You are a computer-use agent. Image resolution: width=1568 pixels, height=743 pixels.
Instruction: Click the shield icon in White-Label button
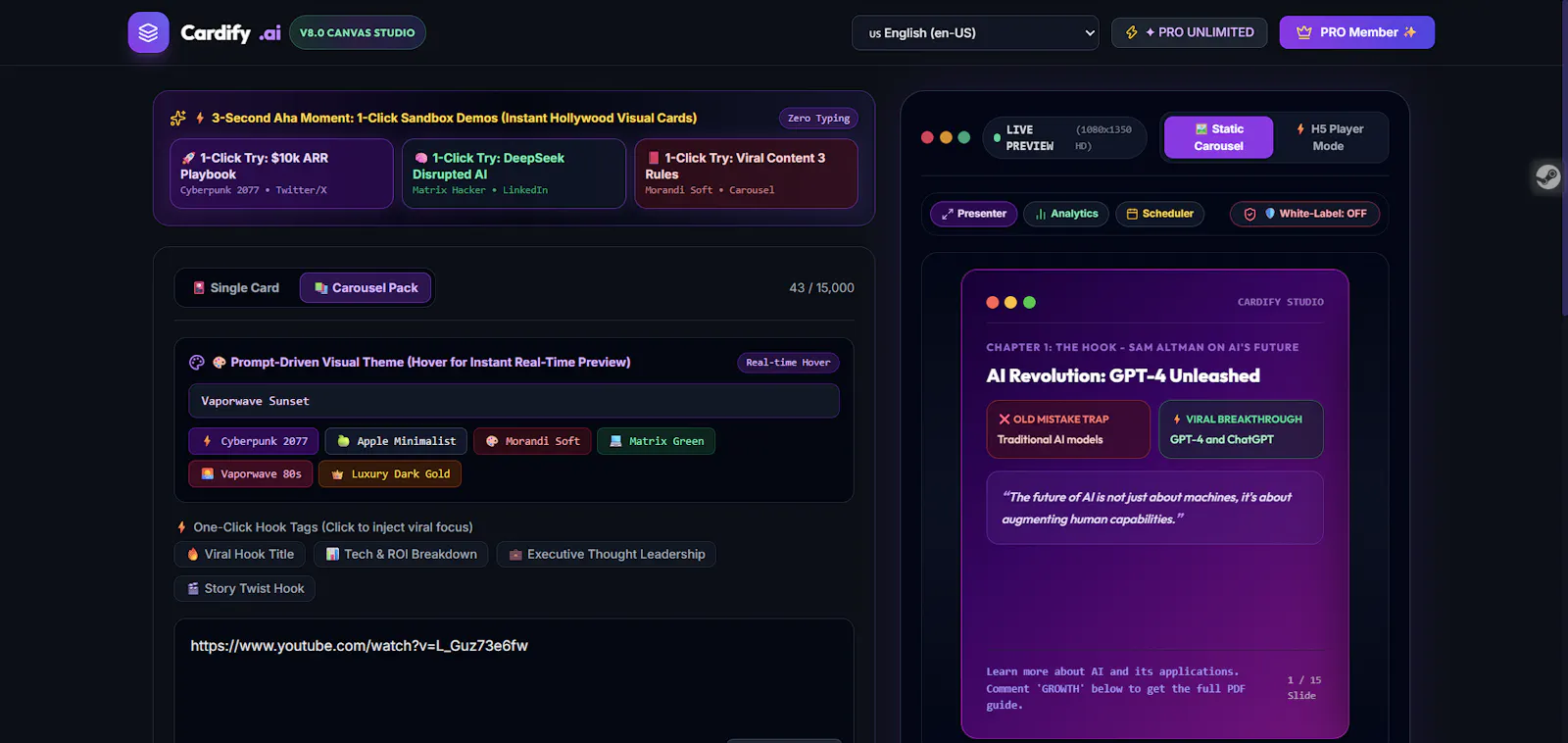(1249, 214)
